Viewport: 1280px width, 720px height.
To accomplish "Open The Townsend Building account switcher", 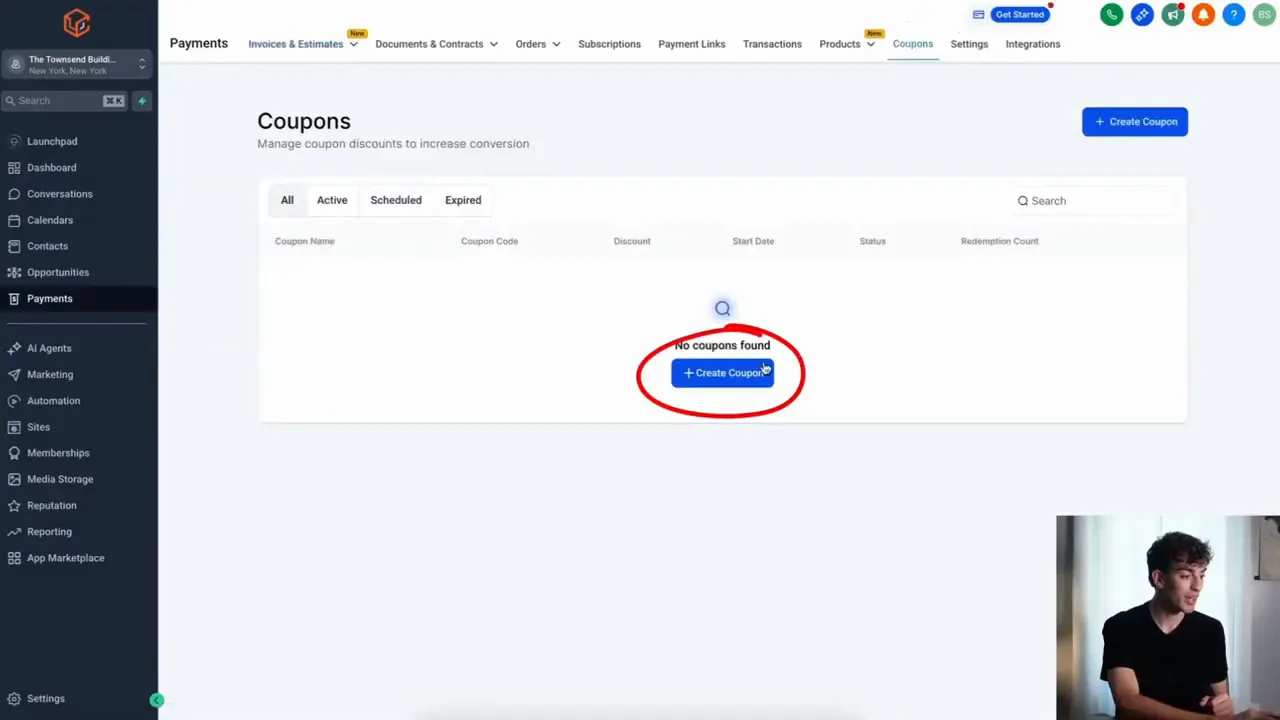I will [77, 65].
